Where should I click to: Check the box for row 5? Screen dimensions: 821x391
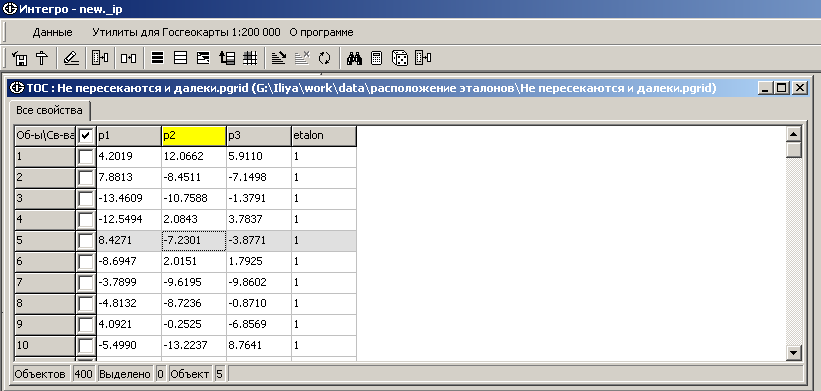pos(86,241)
